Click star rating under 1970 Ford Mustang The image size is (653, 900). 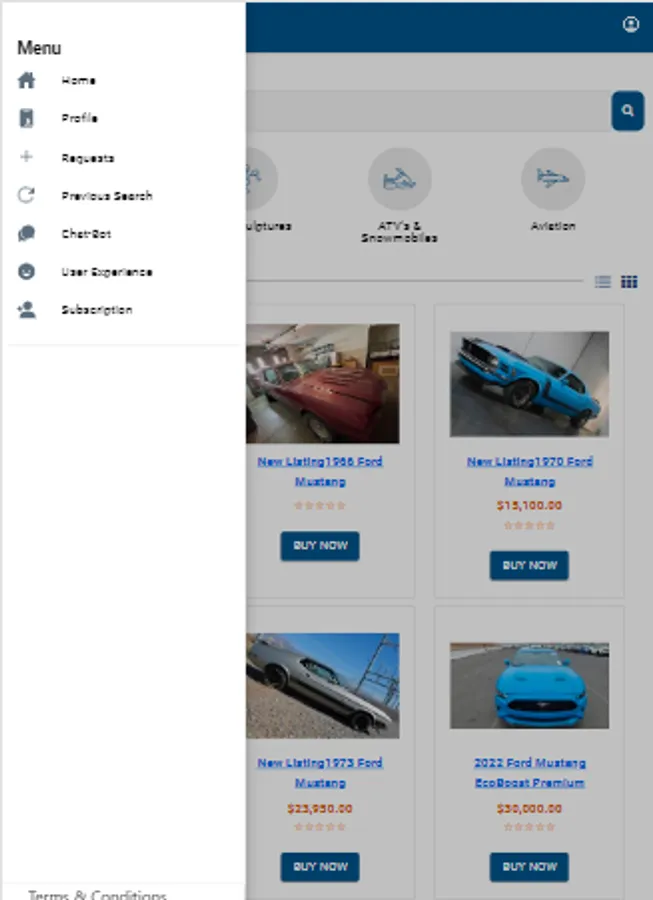click(x=530, y=526)
